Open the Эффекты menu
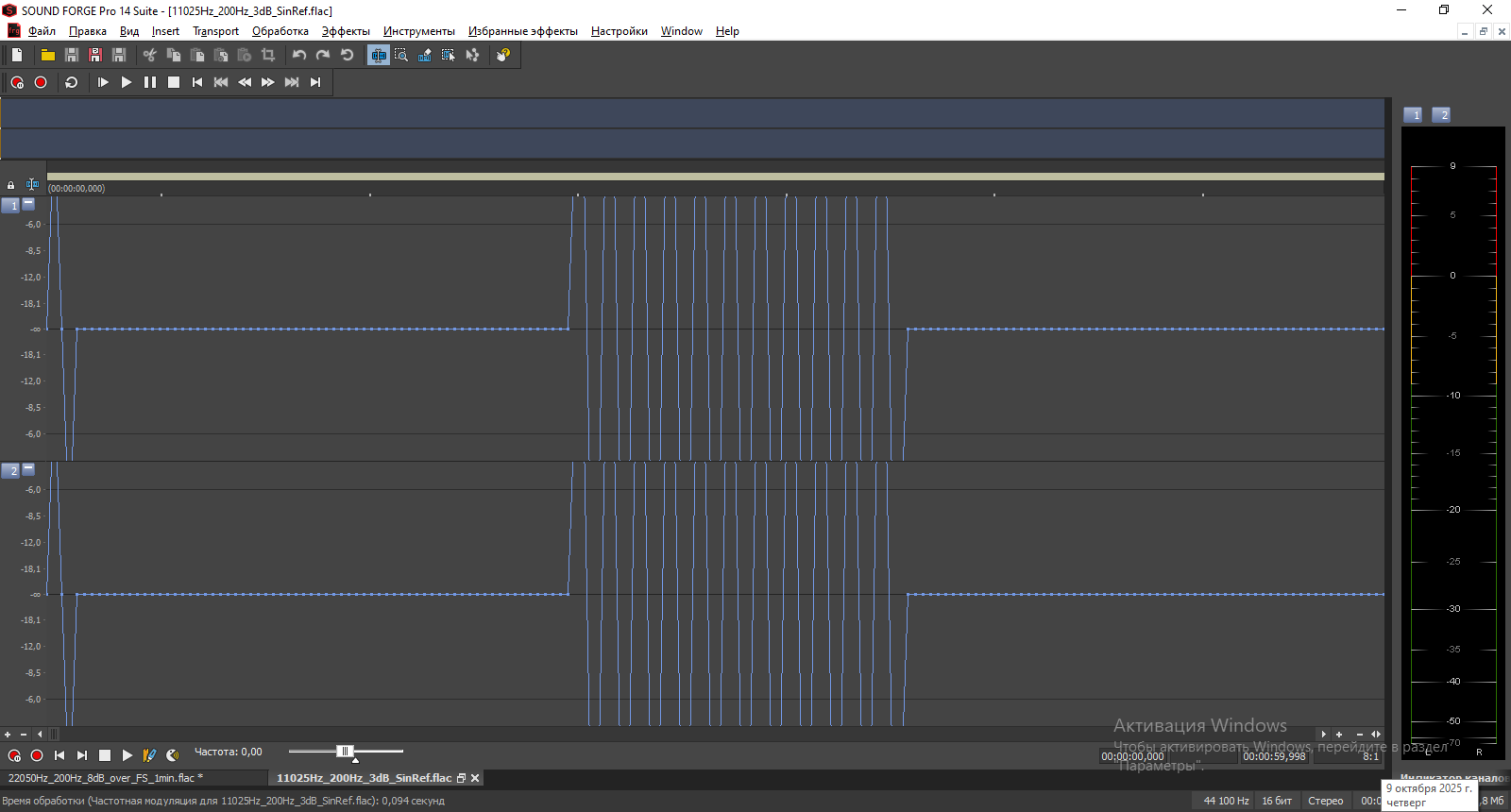The width and height of the screenshot is (1511, 812). [x=346, y=31]
